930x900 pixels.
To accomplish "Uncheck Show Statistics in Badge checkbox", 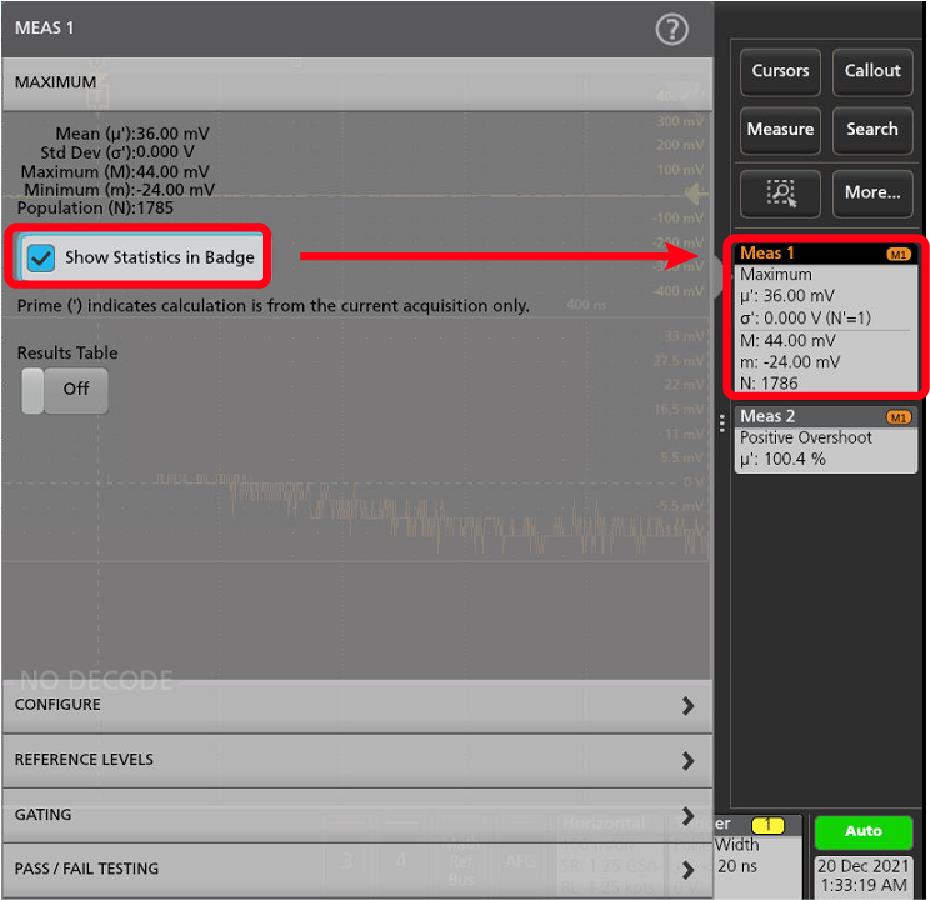I will pos(43,258).
